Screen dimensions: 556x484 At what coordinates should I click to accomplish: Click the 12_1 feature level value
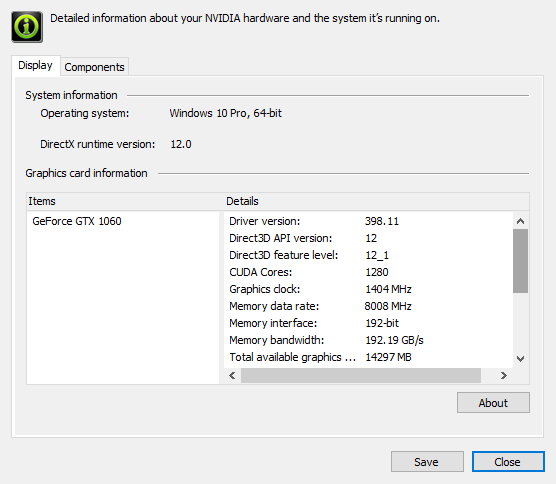point(377,255)
